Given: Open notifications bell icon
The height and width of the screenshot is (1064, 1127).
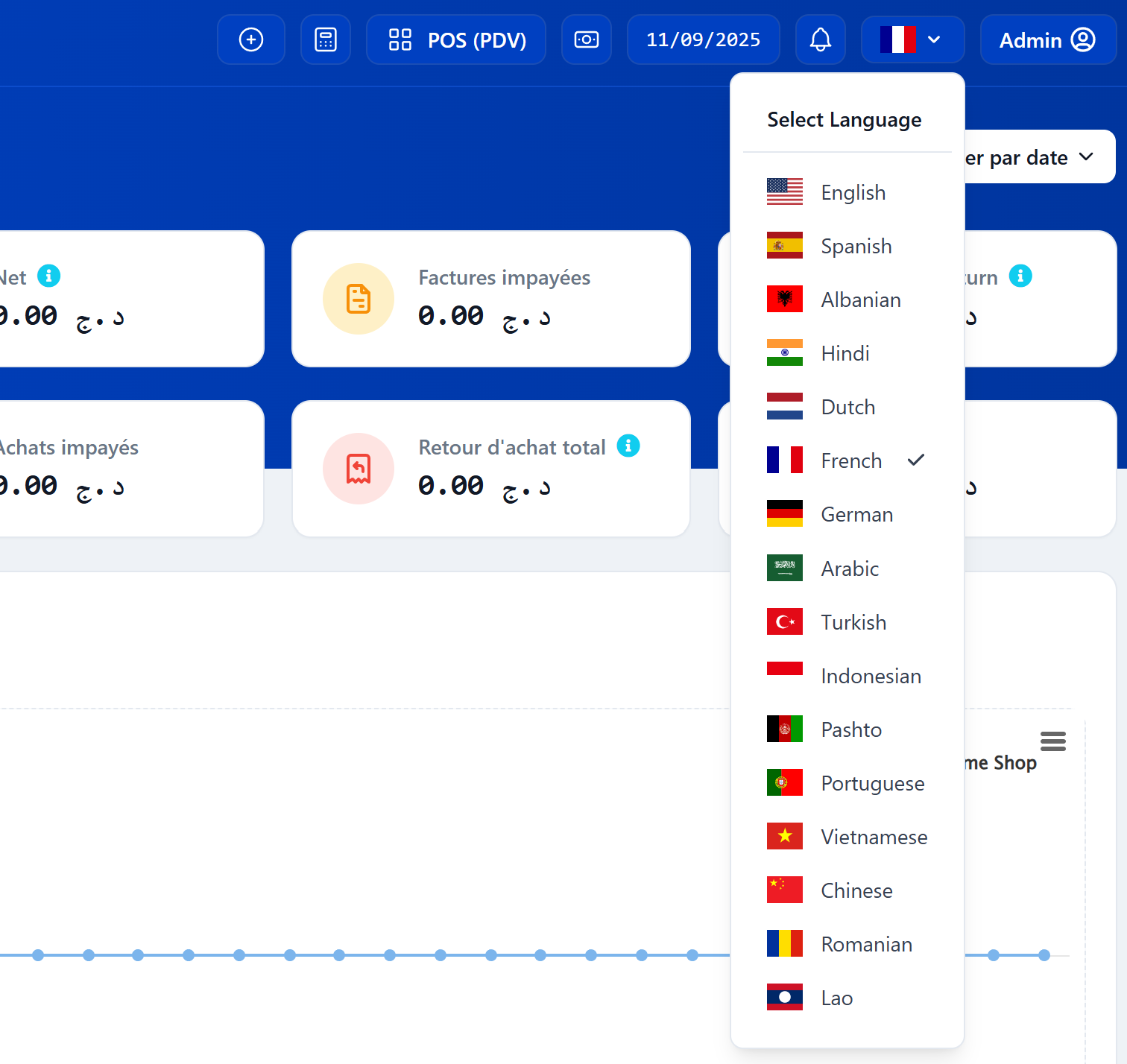Looking at the screenshot, I should pyautogui.click(x=820, y=39).
